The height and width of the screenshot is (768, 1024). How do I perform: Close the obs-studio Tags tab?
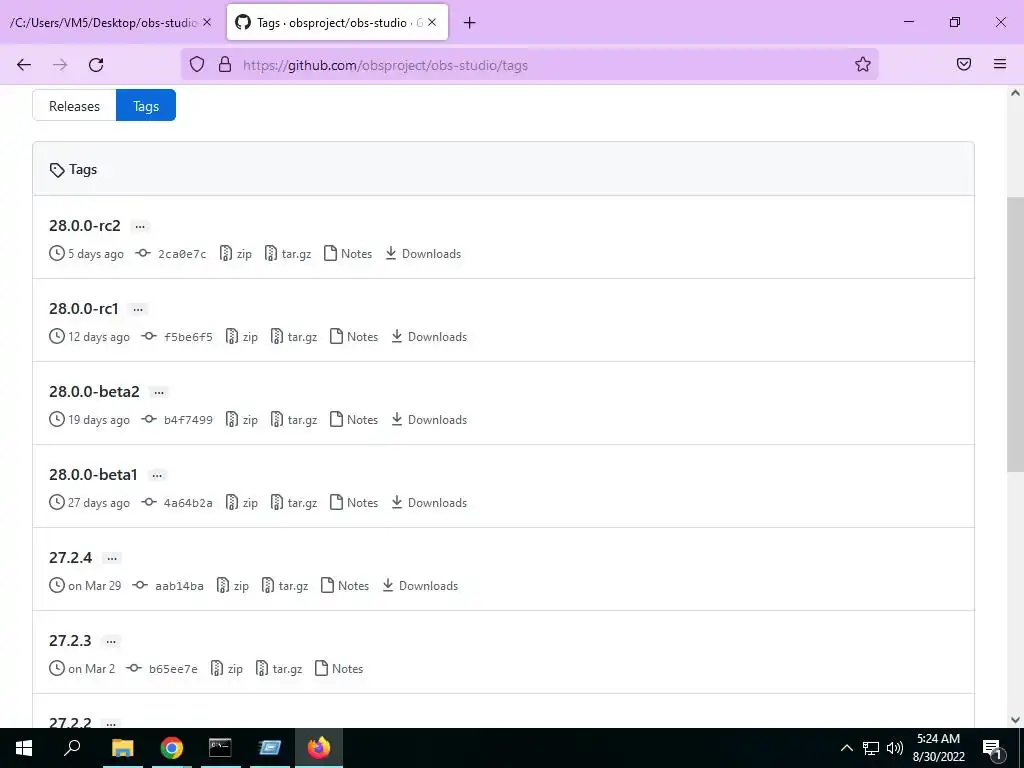[x=432, y=22]
